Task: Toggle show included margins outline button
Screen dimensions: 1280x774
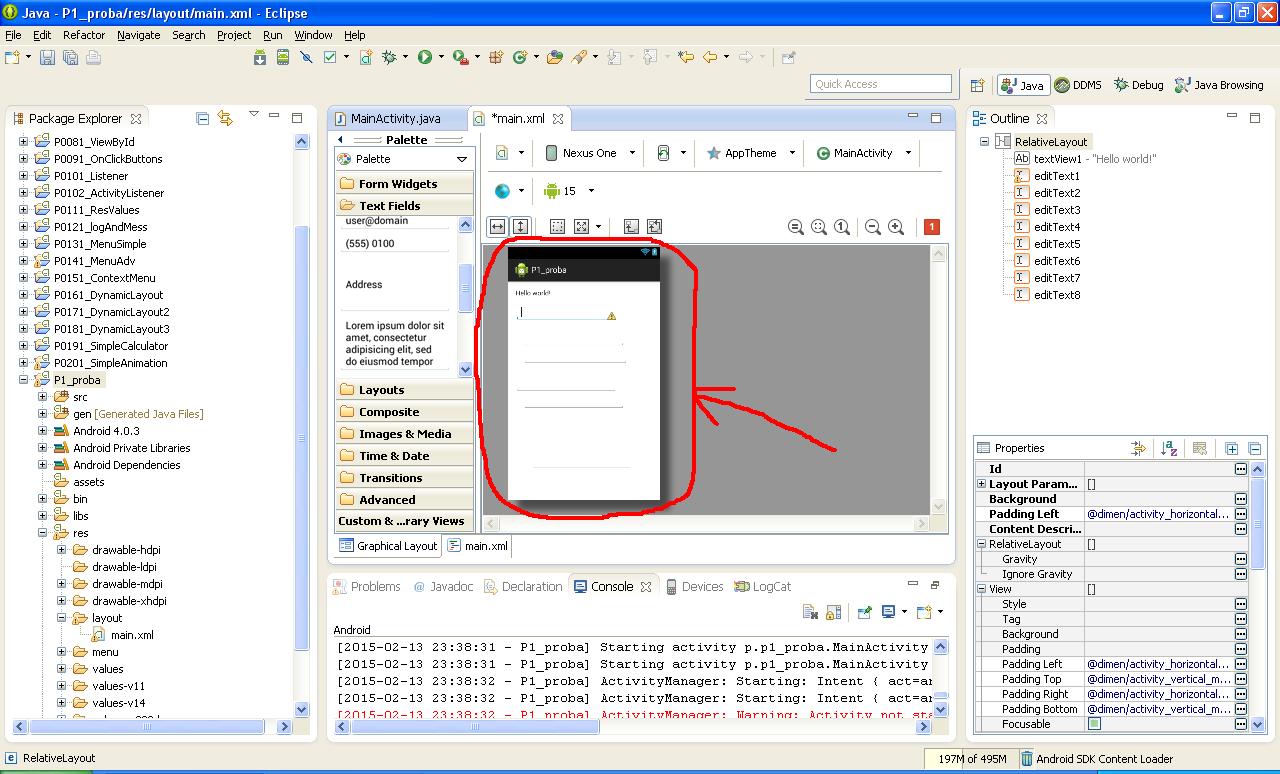Action: 557,227
